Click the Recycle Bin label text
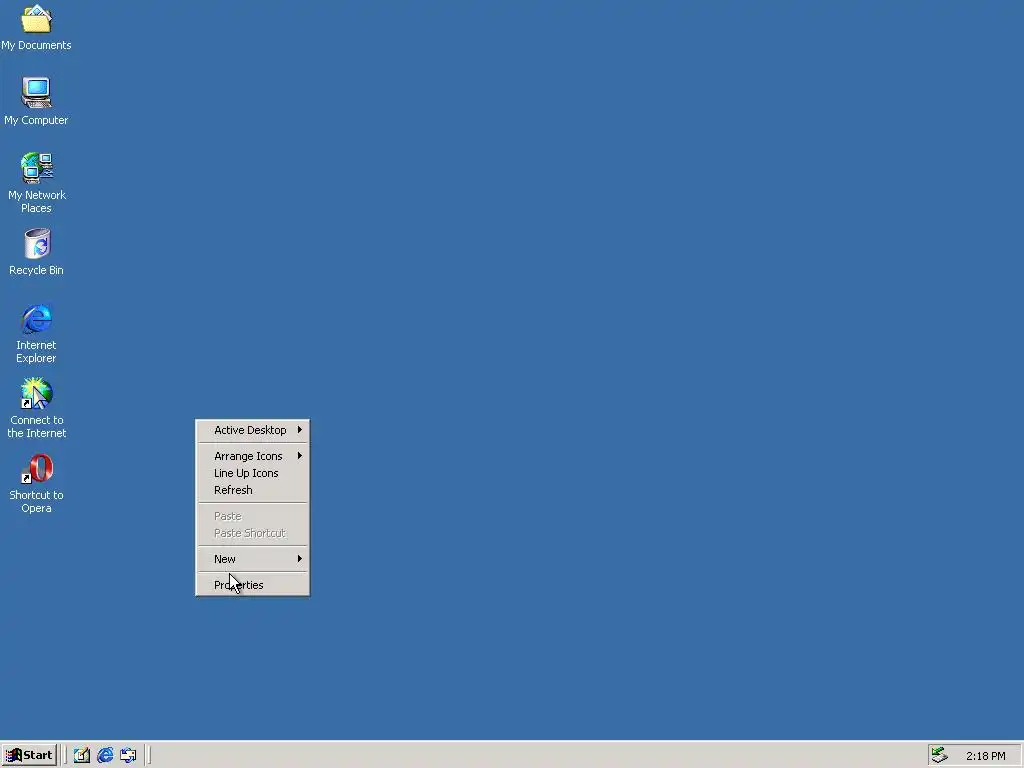 pos(36,270)
